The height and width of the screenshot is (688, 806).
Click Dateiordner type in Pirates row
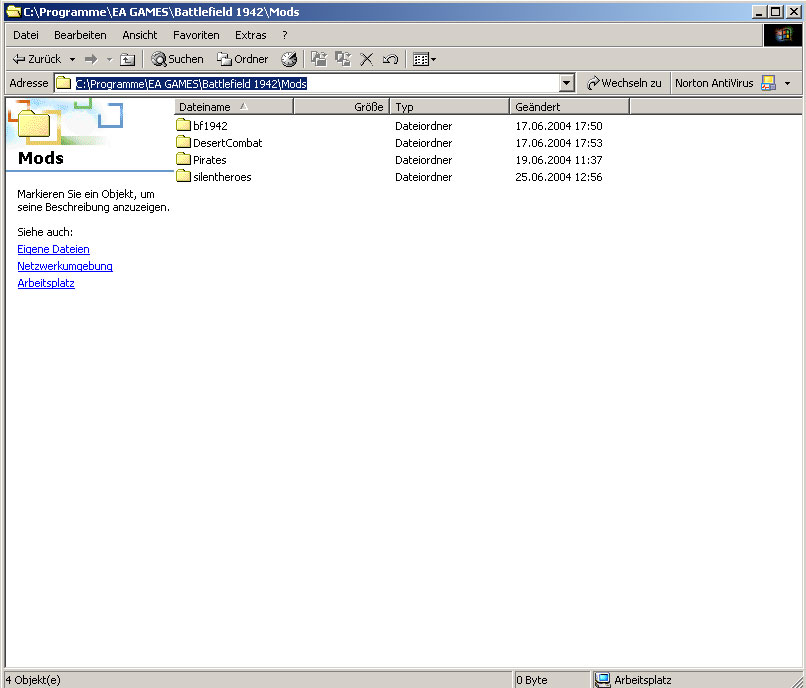click(x=424, y=160)
